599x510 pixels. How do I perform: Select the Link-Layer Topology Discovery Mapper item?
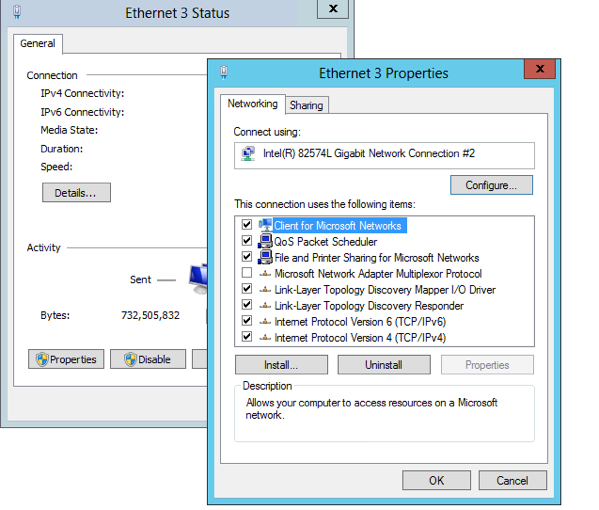pyautogui.click(x=385, y=290)
